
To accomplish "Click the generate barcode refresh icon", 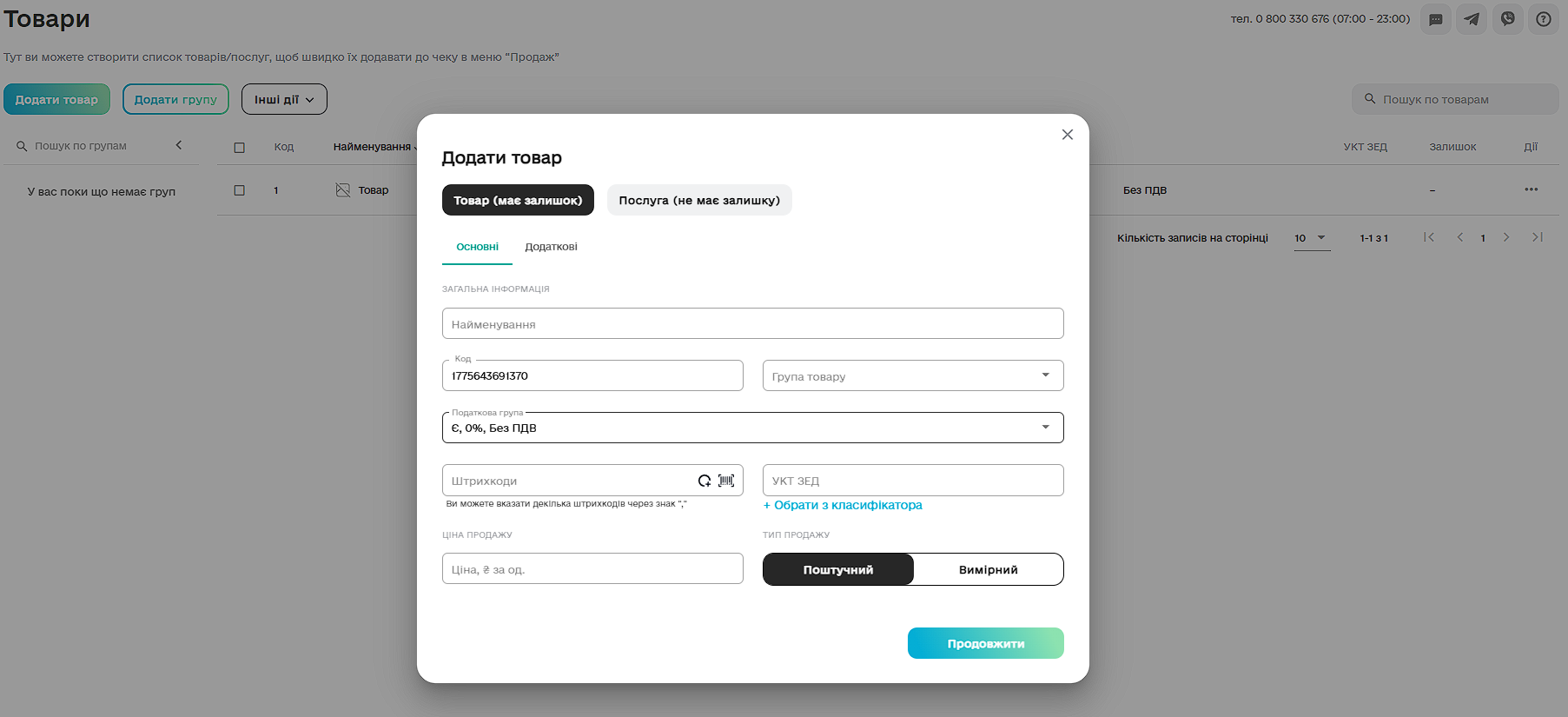I will pos(705,481).
